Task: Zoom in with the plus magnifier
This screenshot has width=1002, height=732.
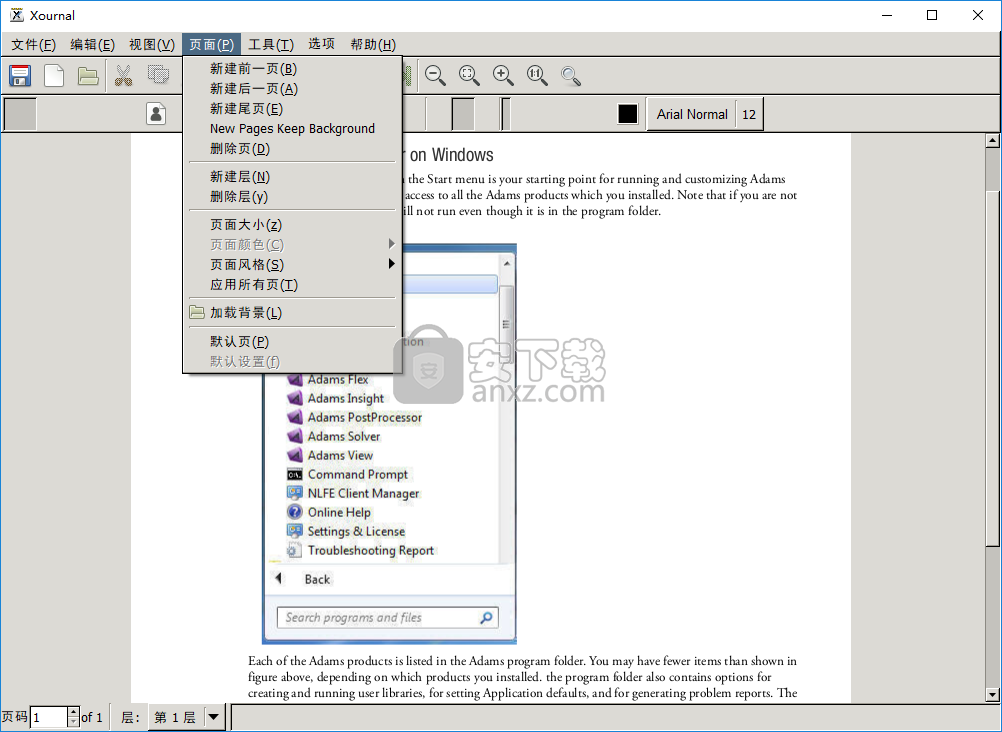Action: pos(503,75)
